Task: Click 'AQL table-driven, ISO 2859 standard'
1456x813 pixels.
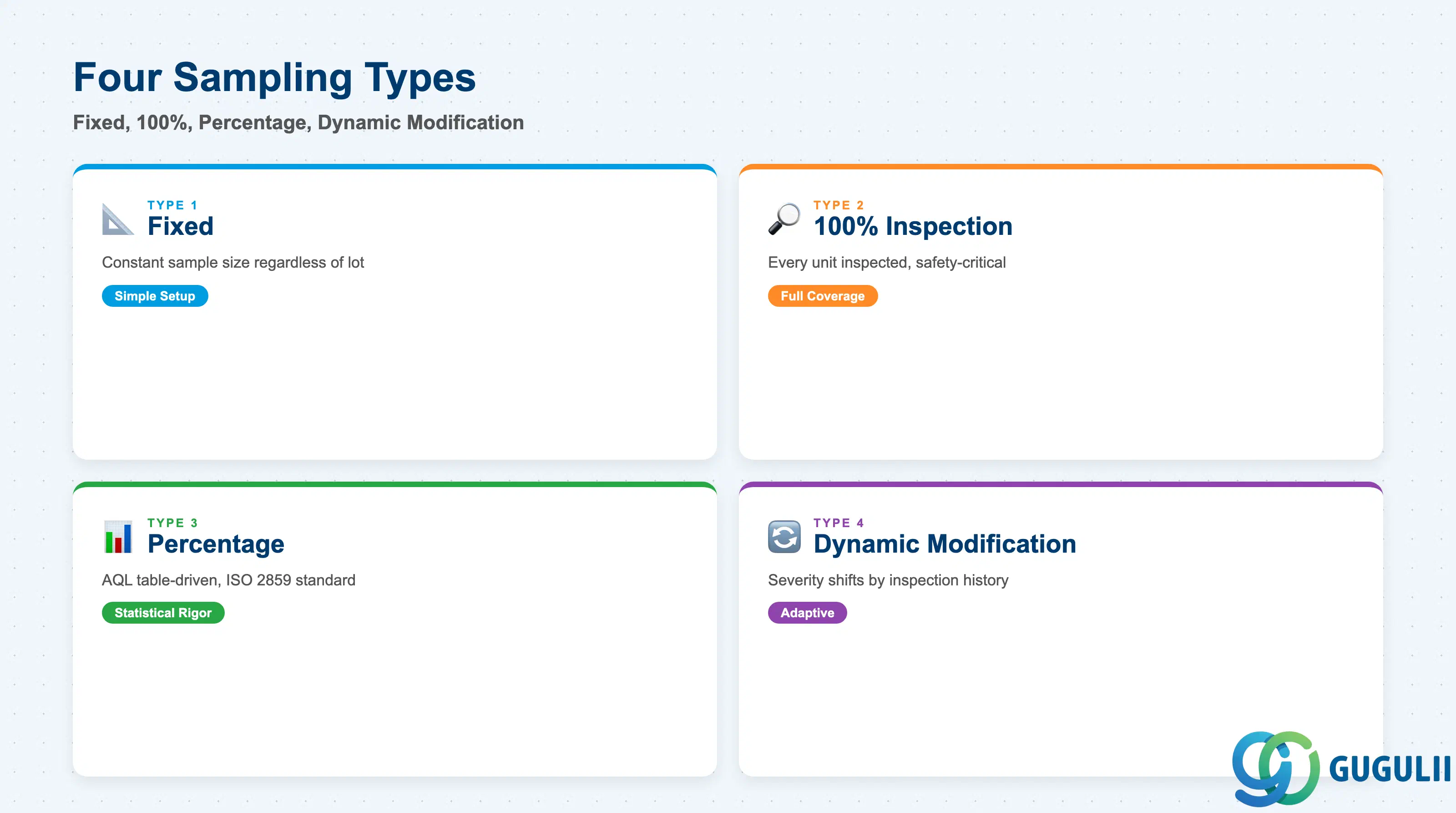Action: click(x=229, y=580)
